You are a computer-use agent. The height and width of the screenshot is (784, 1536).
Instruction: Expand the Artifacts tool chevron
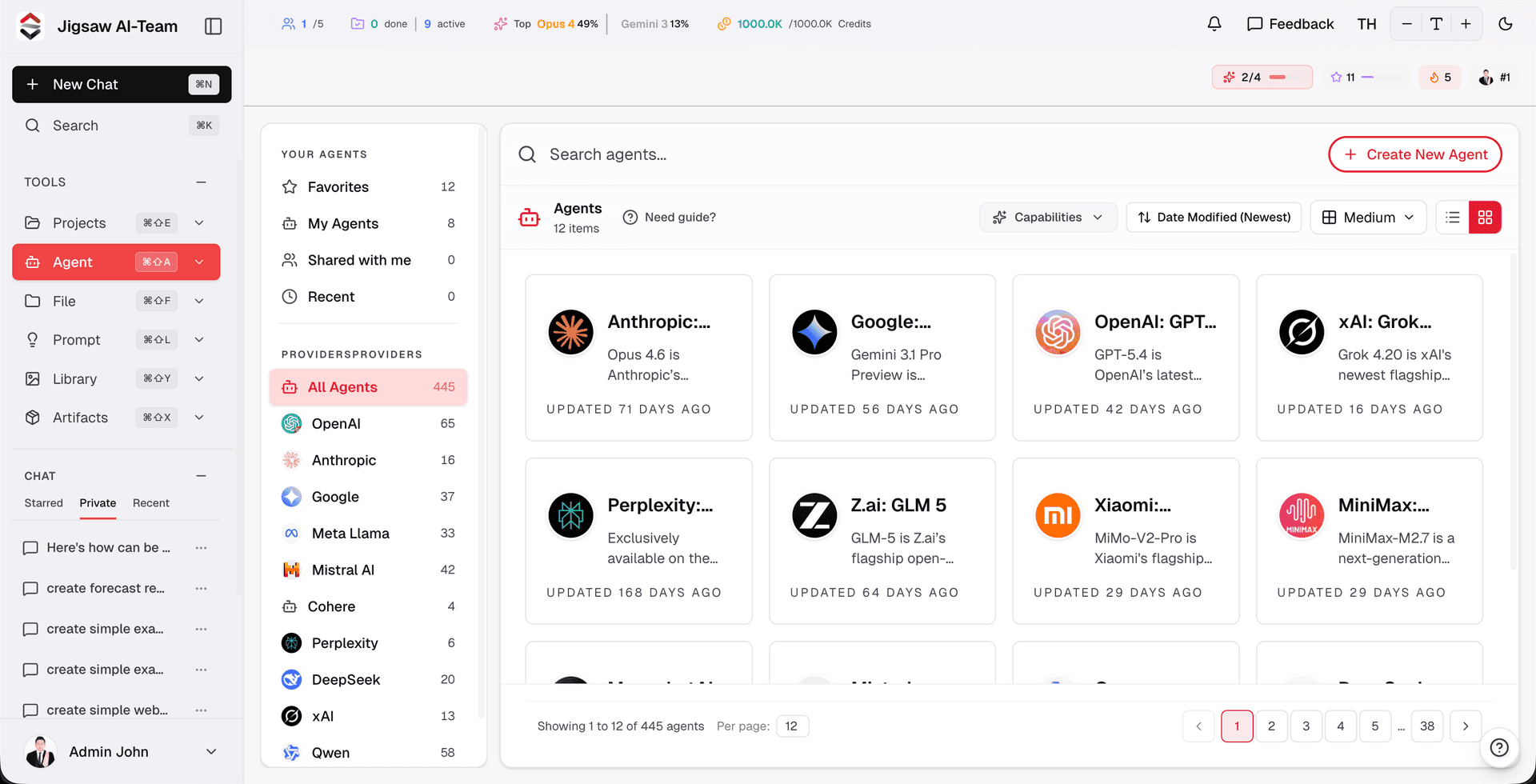point(199,418)
